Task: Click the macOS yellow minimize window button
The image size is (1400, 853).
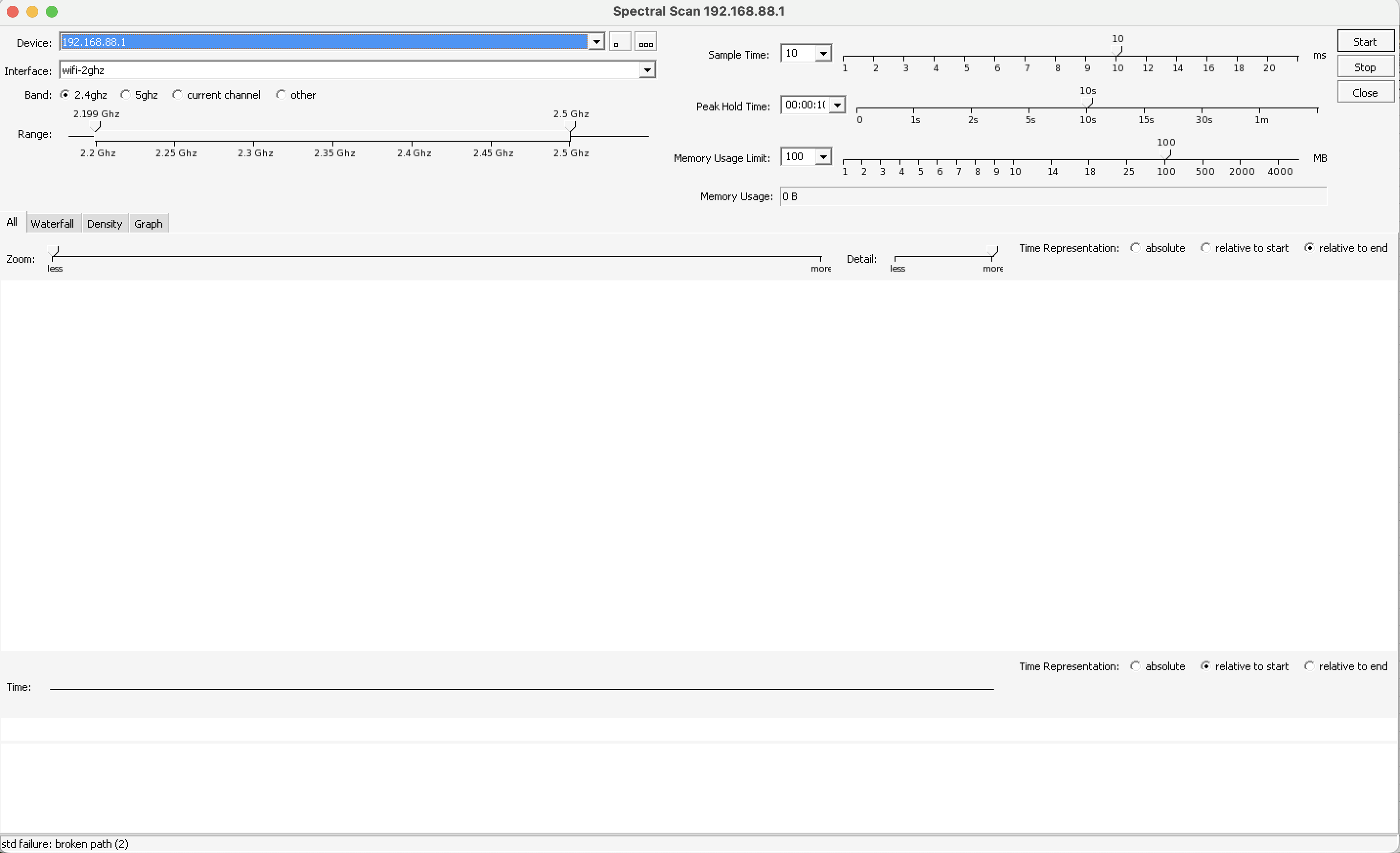Action: pos(32,11)
